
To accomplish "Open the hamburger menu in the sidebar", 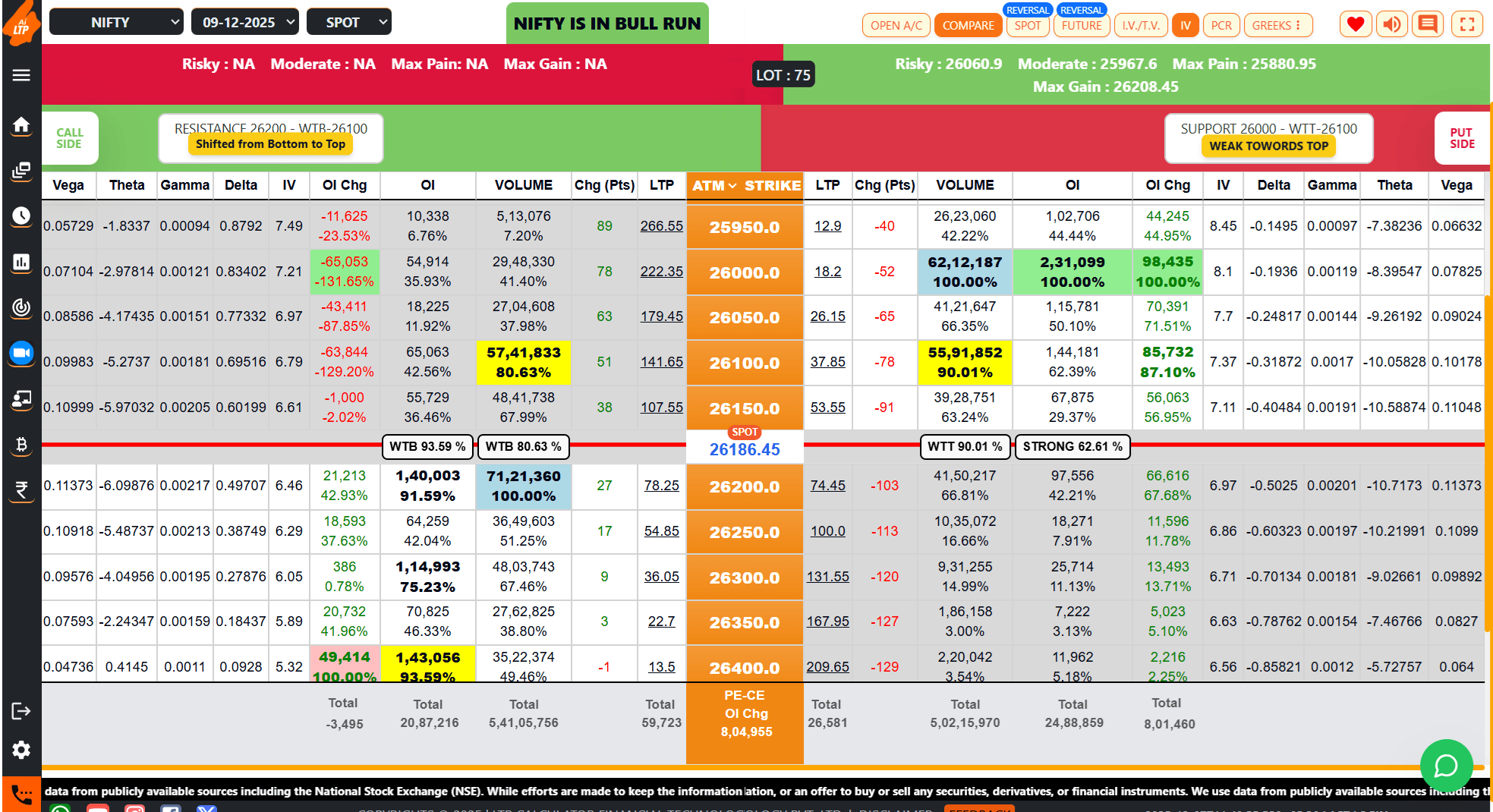I will tap(21, 75).
